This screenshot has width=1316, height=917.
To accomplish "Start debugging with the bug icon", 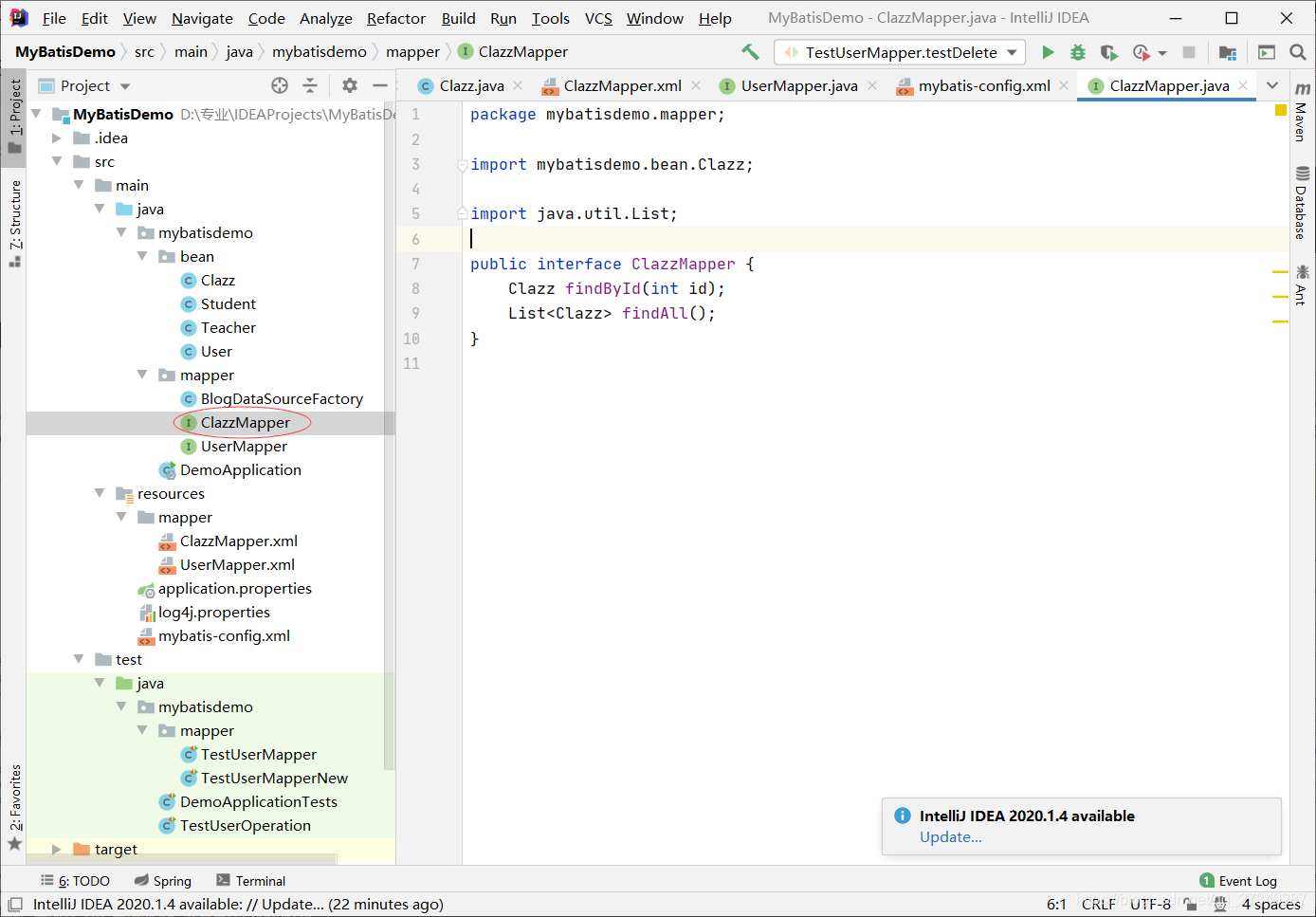I will click(1078, 52).
